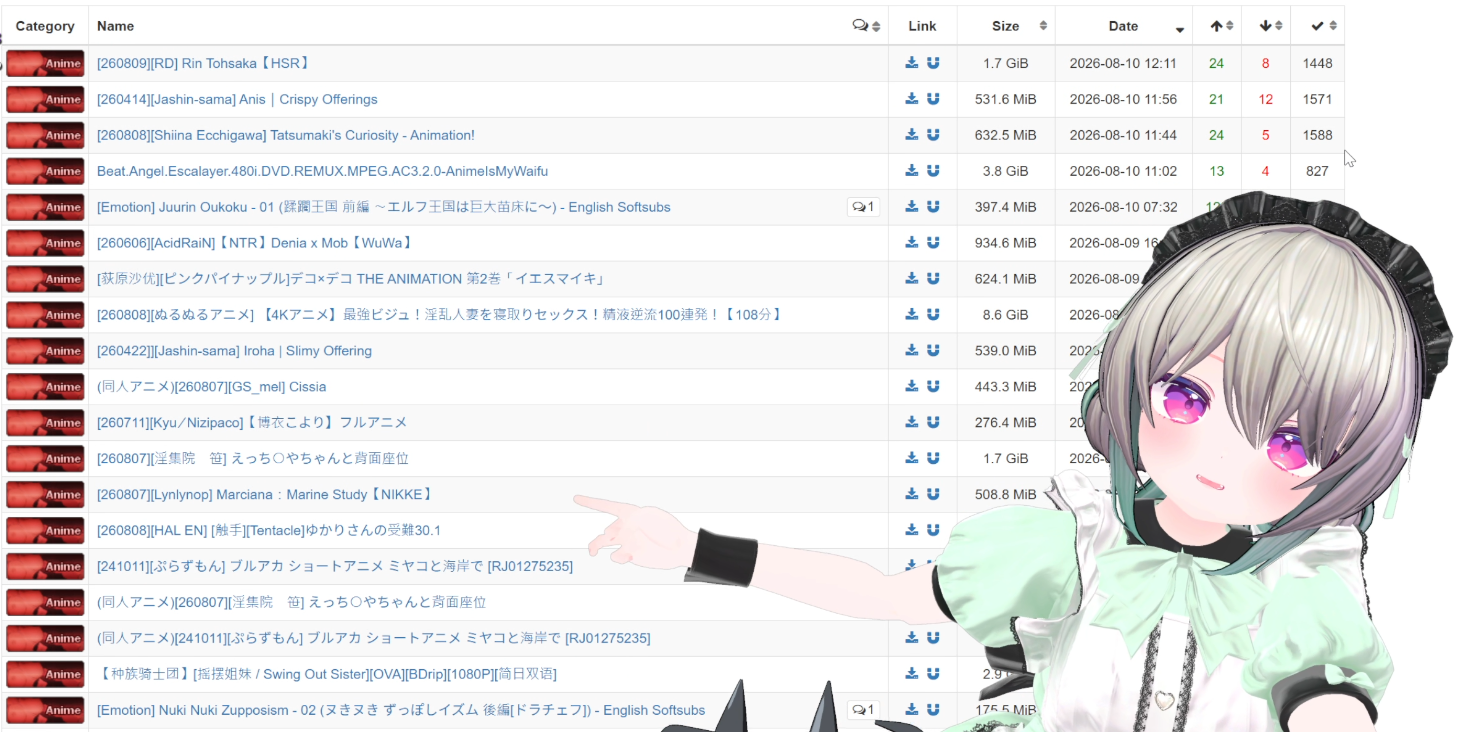Select the seeder count 21
This screenshot has width=1458, height=732.
(1216, 99)
